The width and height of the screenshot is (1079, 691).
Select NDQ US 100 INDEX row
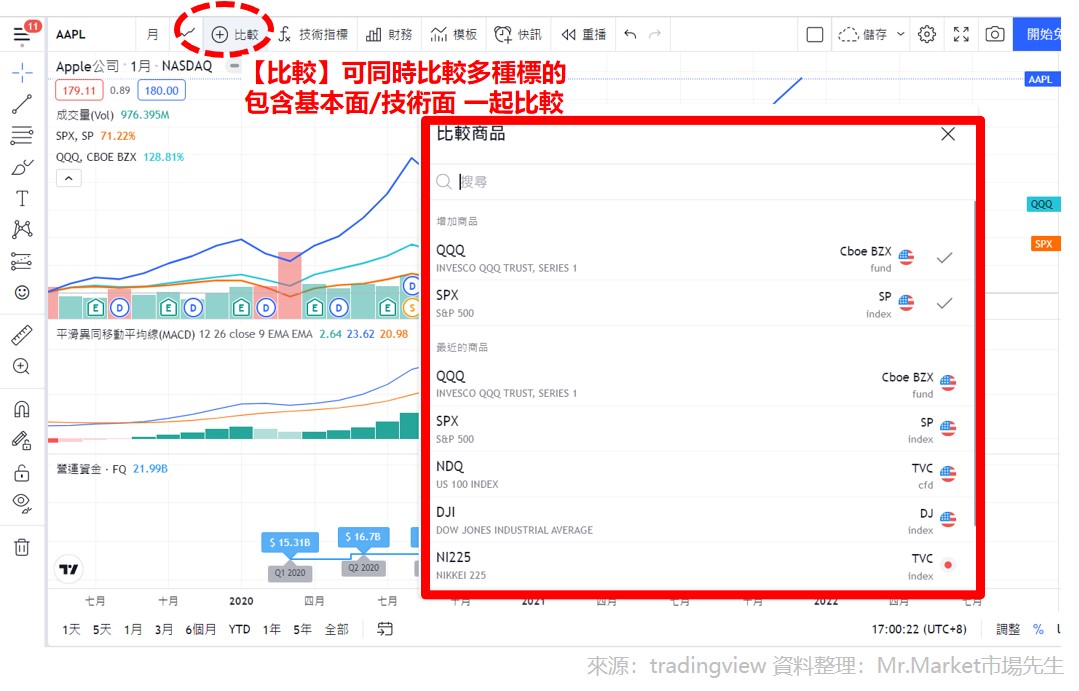702,475
